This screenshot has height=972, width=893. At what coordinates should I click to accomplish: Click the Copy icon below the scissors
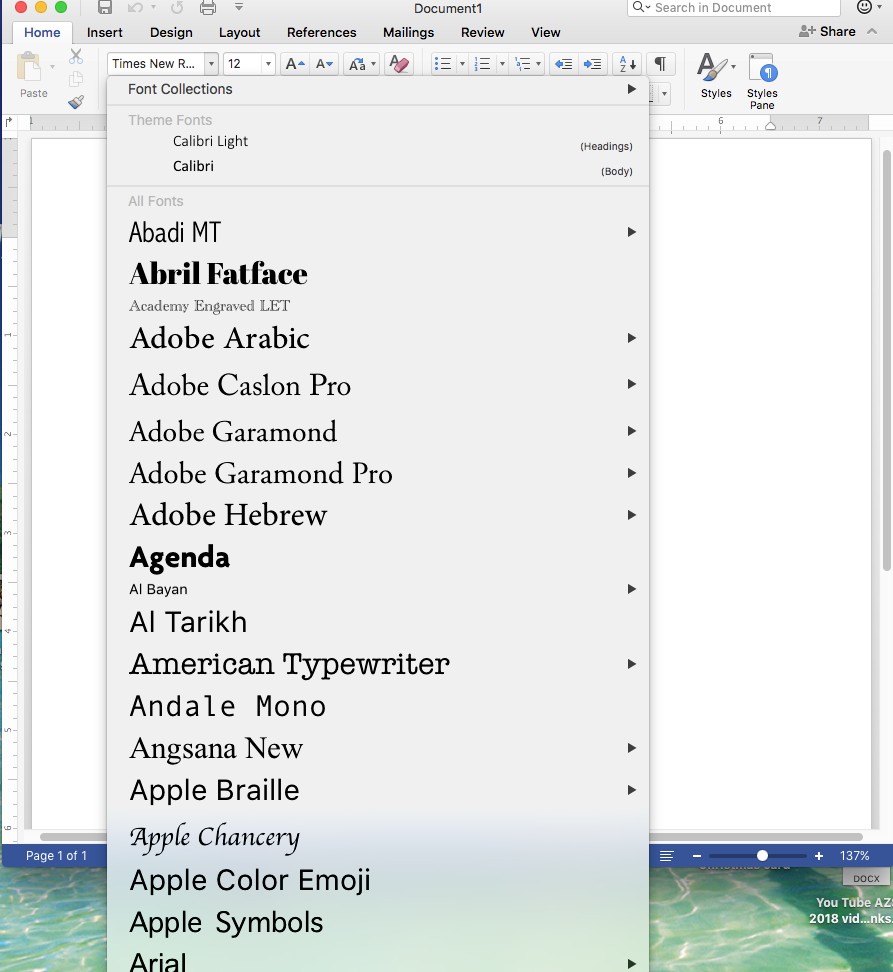[76, 79]
